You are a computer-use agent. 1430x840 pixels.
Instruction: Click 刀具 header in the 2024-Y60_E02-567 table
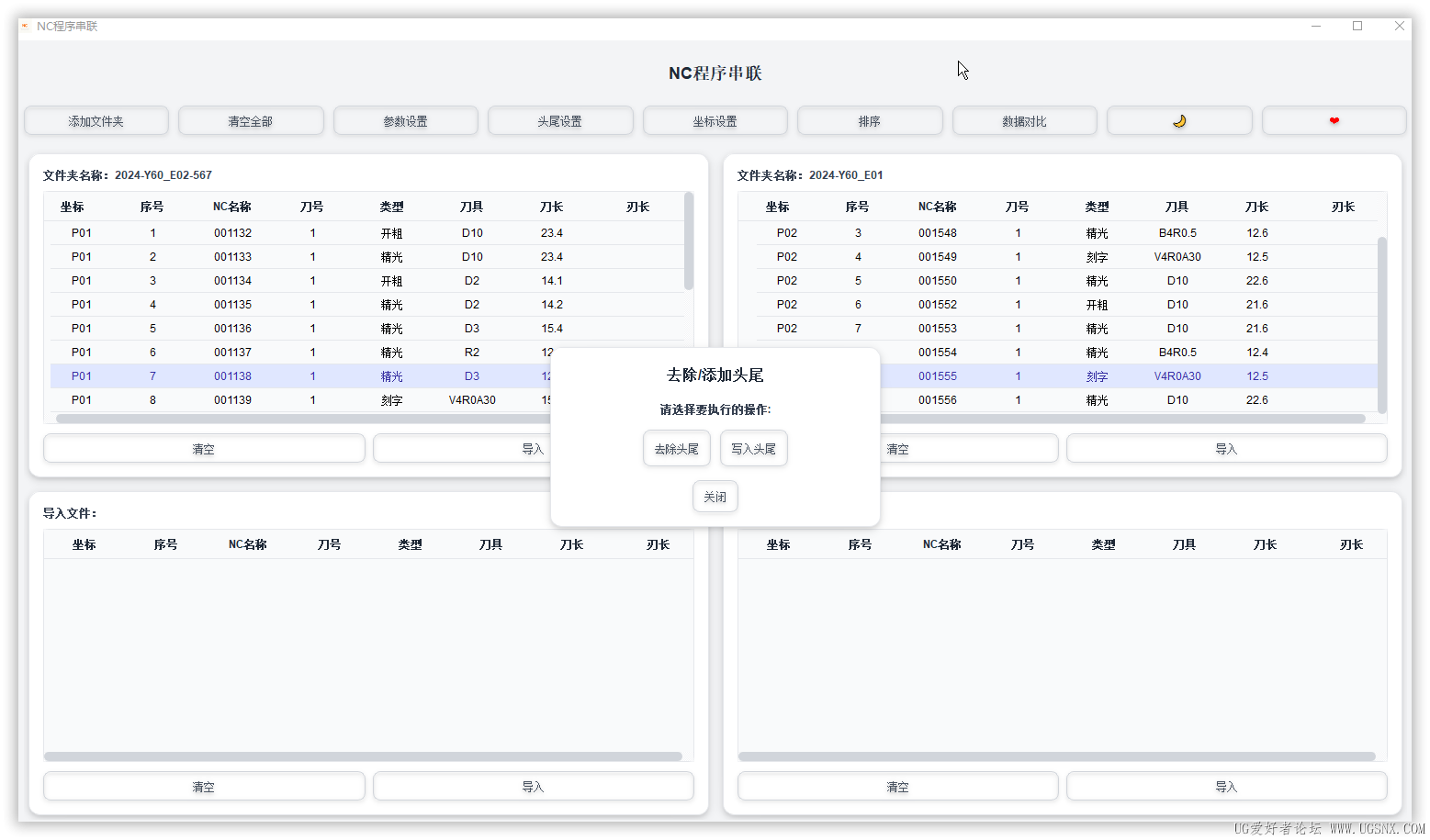coord(472,207)
